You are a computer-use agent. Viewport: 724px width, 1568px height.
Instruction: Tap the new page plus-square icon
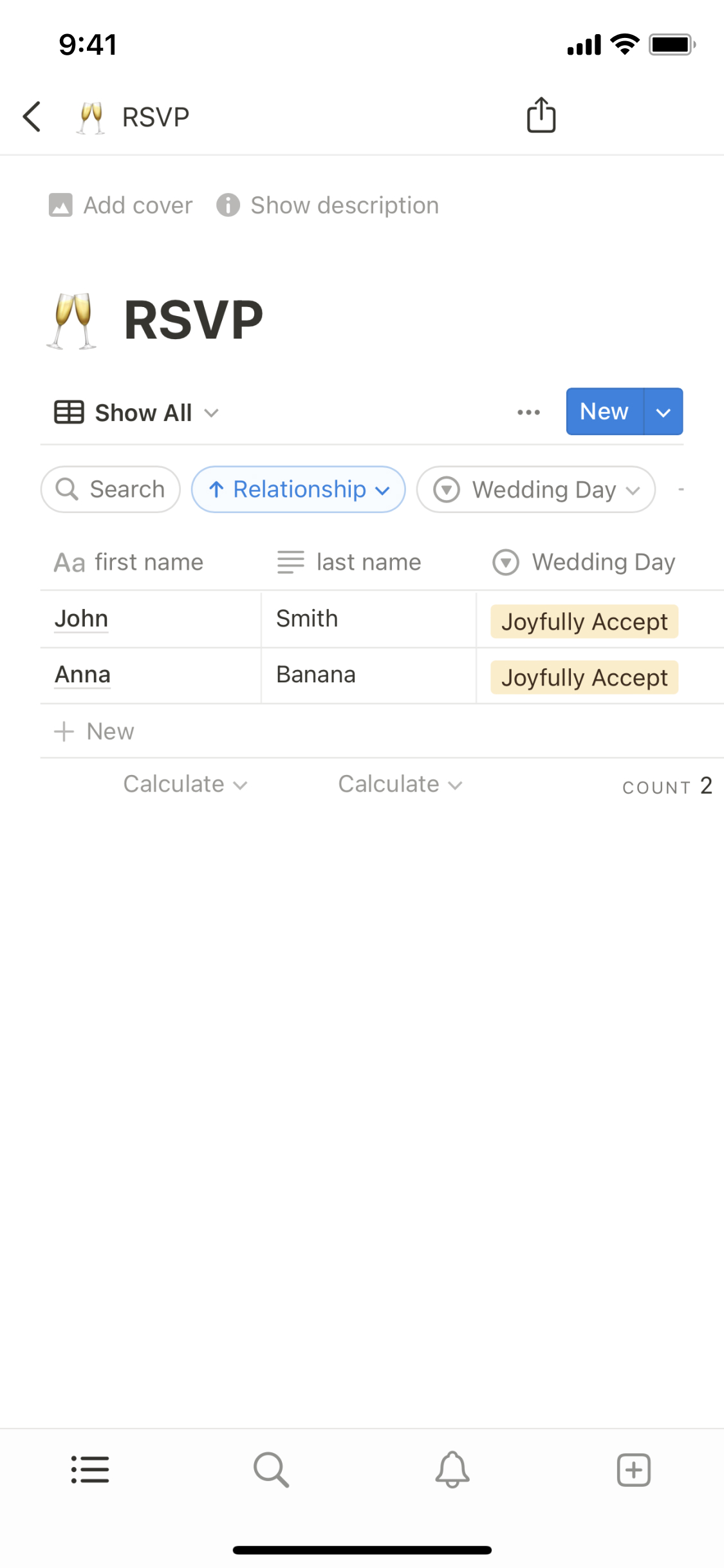[634, 1470]
